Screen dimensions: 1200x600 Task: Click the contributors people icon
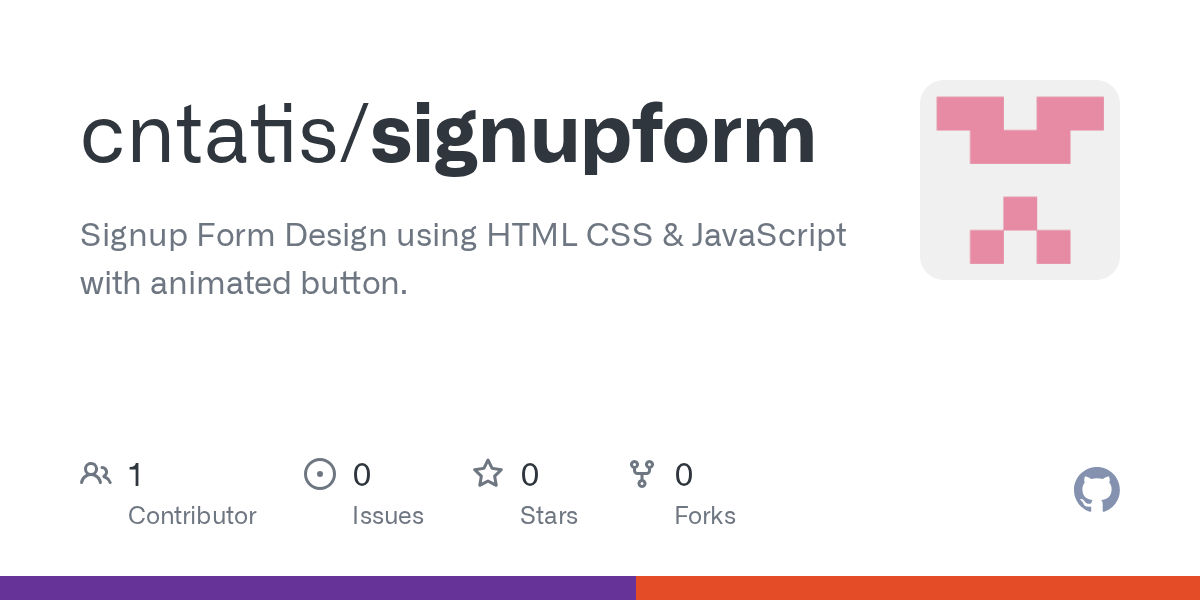96,474
